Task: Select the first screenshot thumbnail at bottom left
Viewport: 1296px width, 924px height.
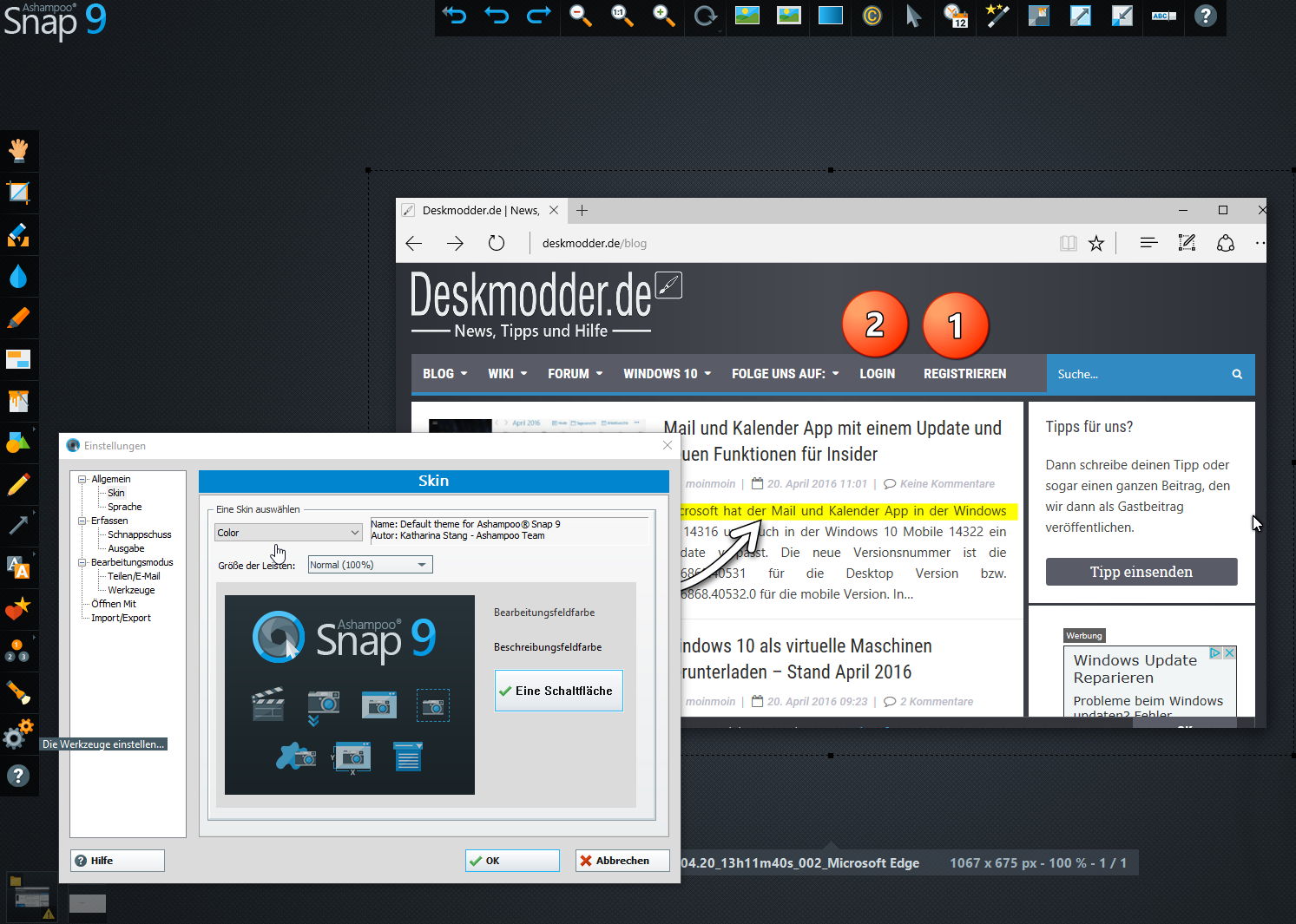Action: click(31, 899)
